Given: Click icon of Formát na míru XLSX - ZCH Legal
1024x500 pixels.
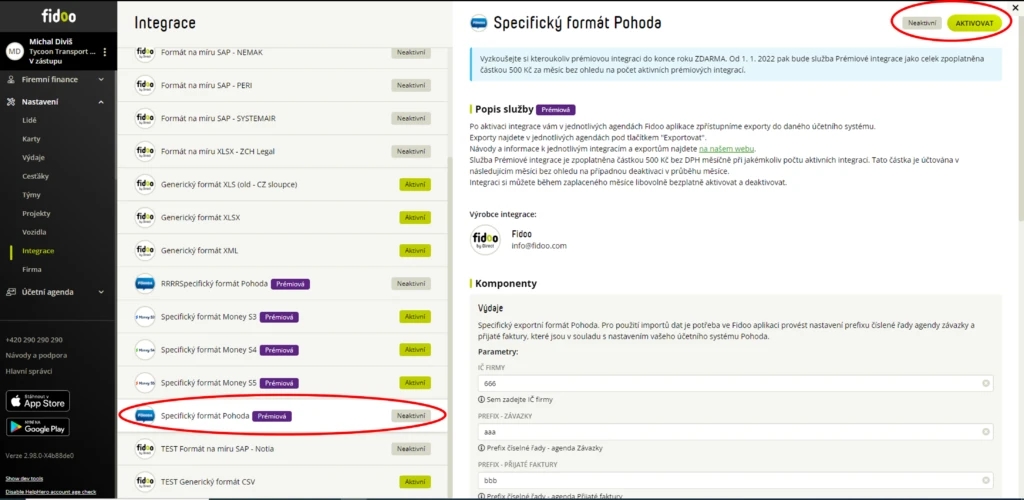Looking at the screenshot, I should [x=145, y=151].
